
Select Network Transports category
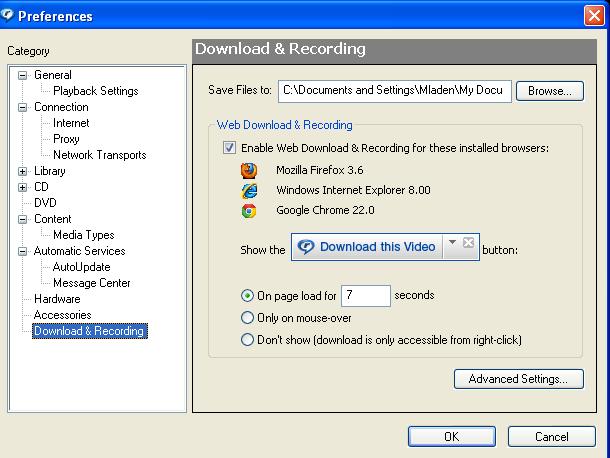[100, 155]
